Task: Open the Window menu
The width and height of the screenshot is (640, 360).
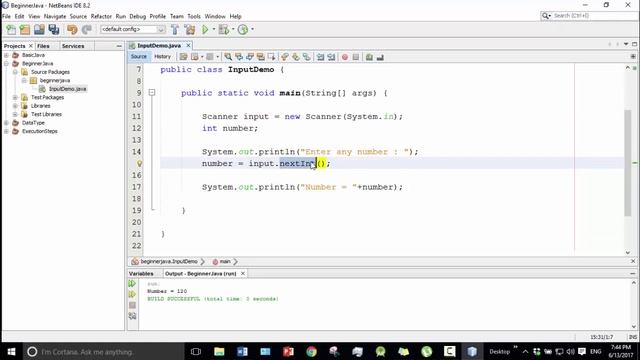Action: (x=215, y=16)
